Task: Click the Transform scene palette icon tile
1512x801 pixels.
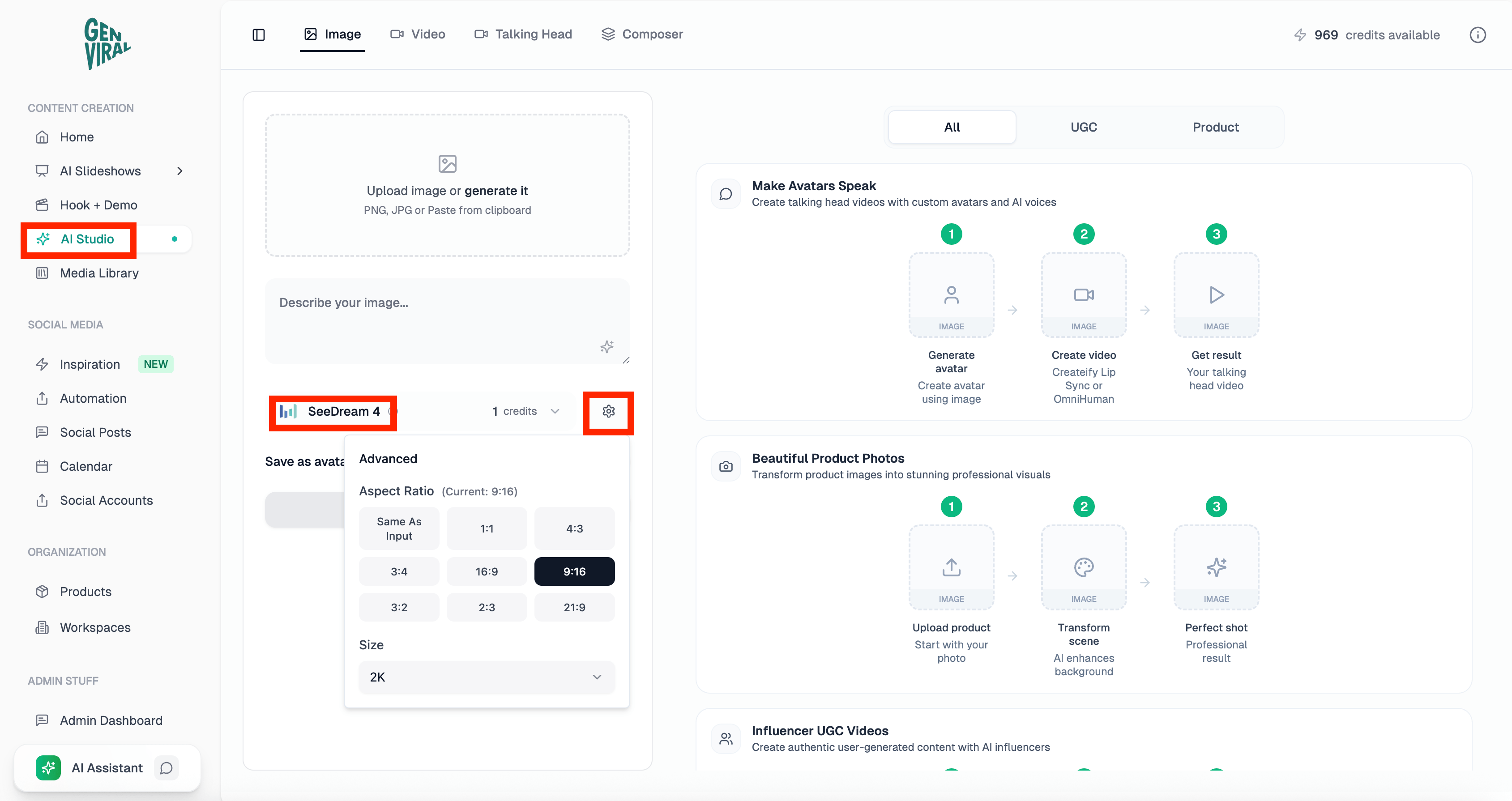Action: click(1084, 567)
